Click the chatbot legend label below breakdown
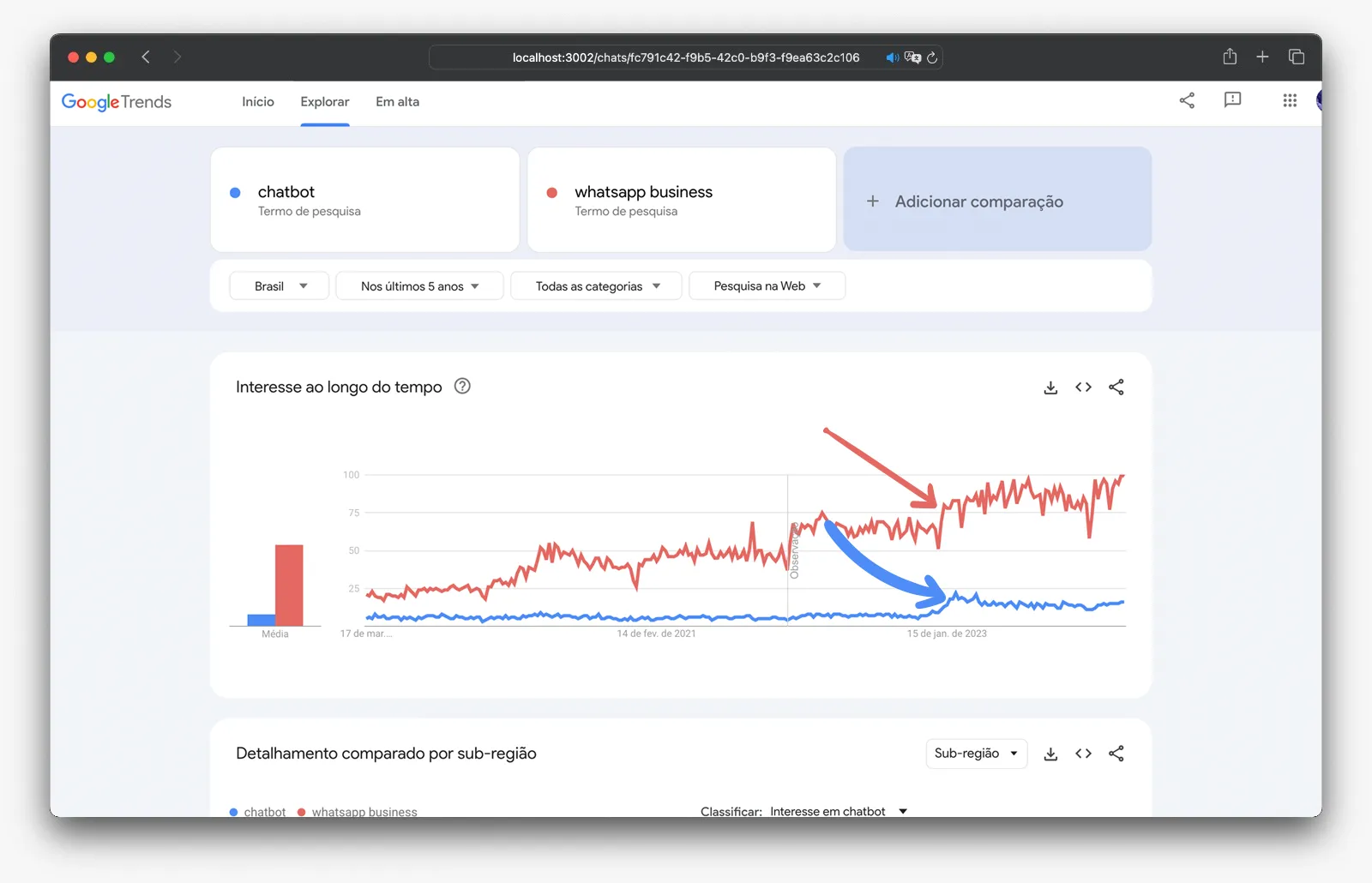The width and height of the screenshot is (1372, 883). (x=265, y=811)
